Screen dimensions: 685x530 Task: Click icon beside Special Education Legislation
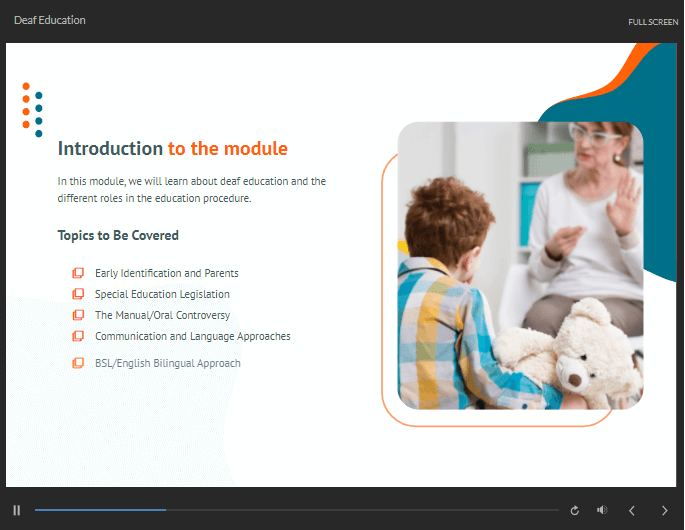click(x=78, y=294)
